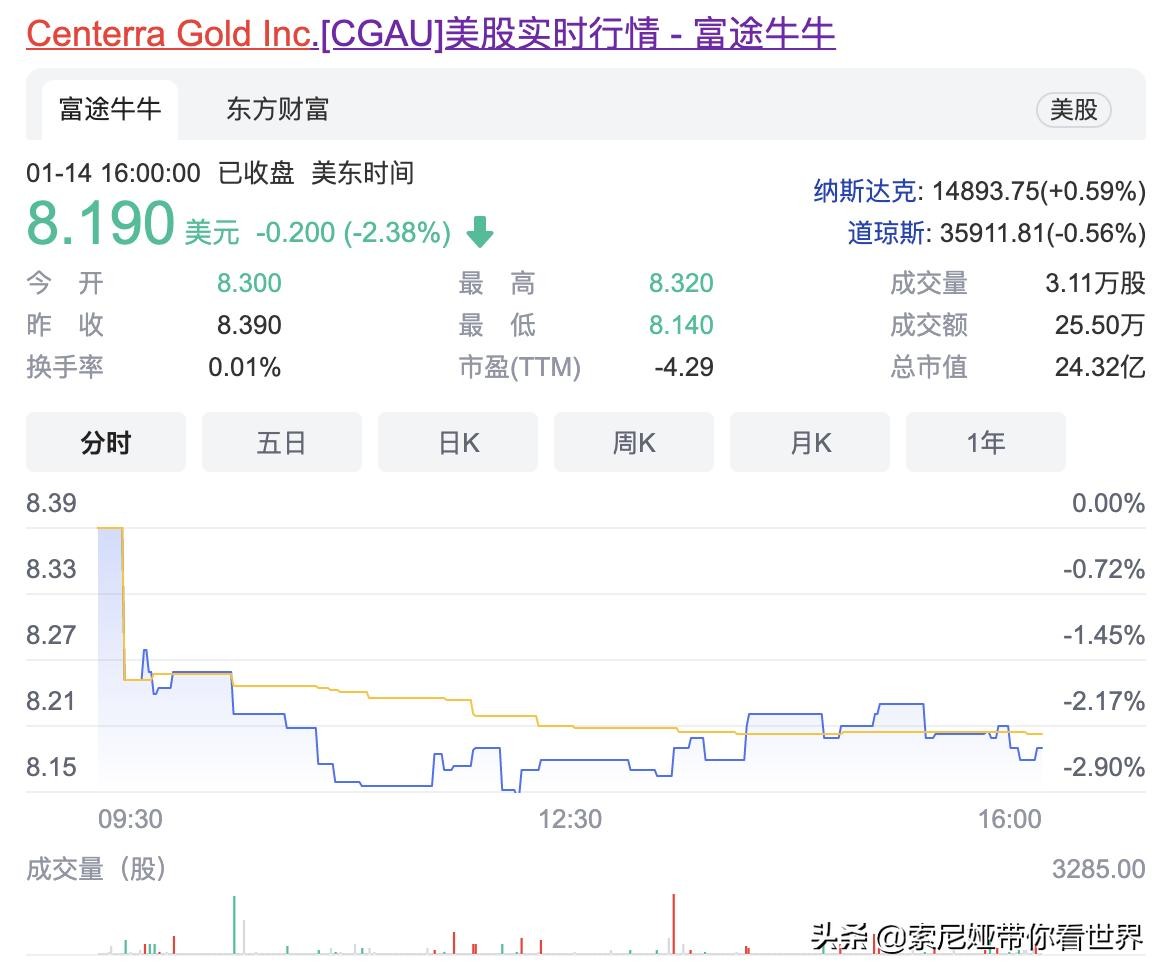Screen dimensions: 1170x978
Task: View the 1年 one-year chart
Action: (x=985, y=442)
